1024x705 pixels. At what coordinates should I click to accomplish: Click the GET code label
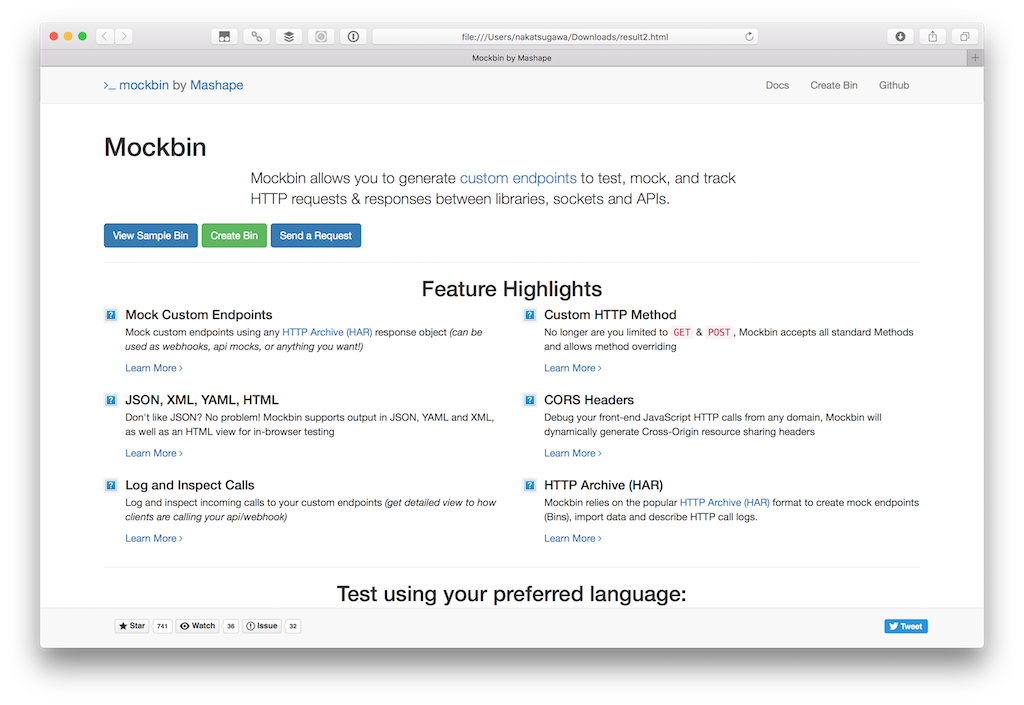click(x=682, y=332)
